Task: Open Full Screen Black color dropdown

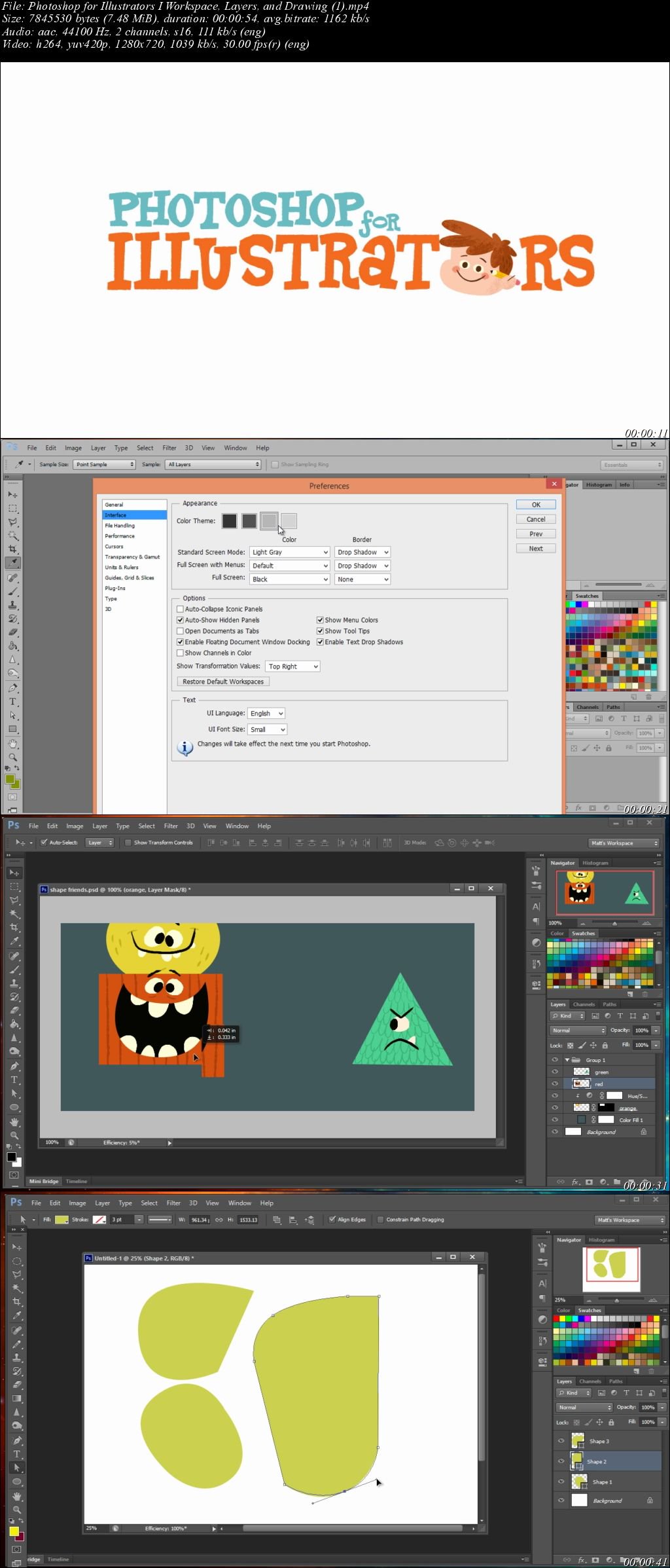Action: click(x=289, y=579)
